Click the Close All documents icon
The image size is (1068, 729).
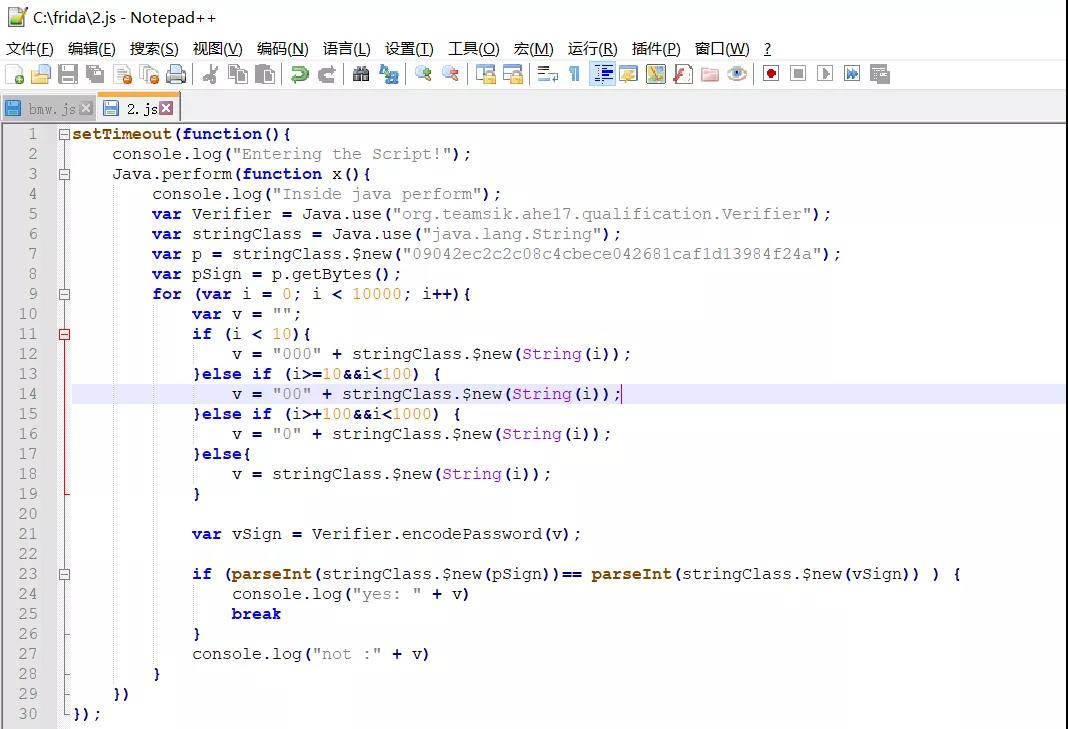pos(149,74)
